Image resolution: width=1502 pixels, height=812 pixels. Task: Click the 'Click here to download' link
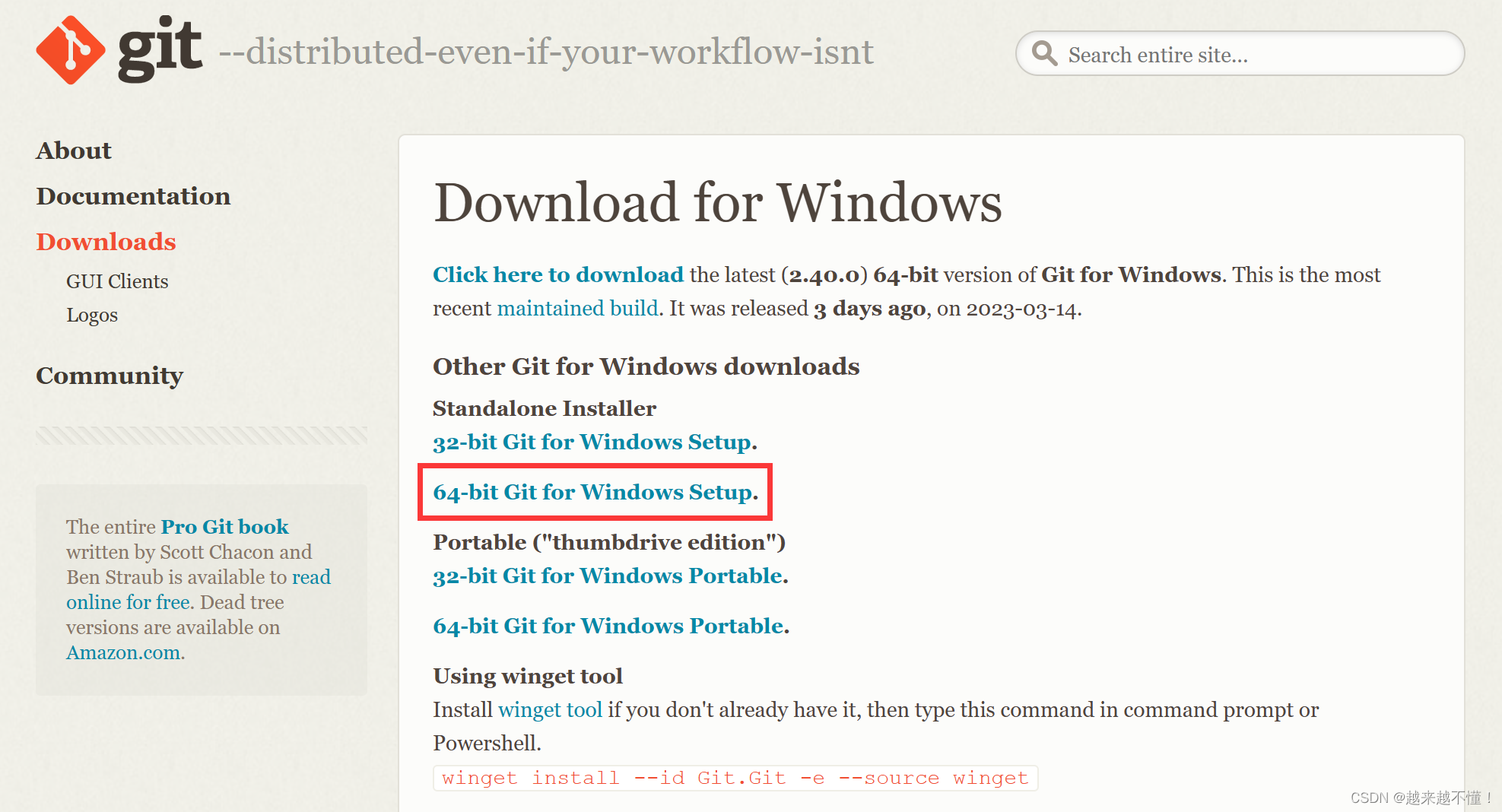click(x=558, y=274)
